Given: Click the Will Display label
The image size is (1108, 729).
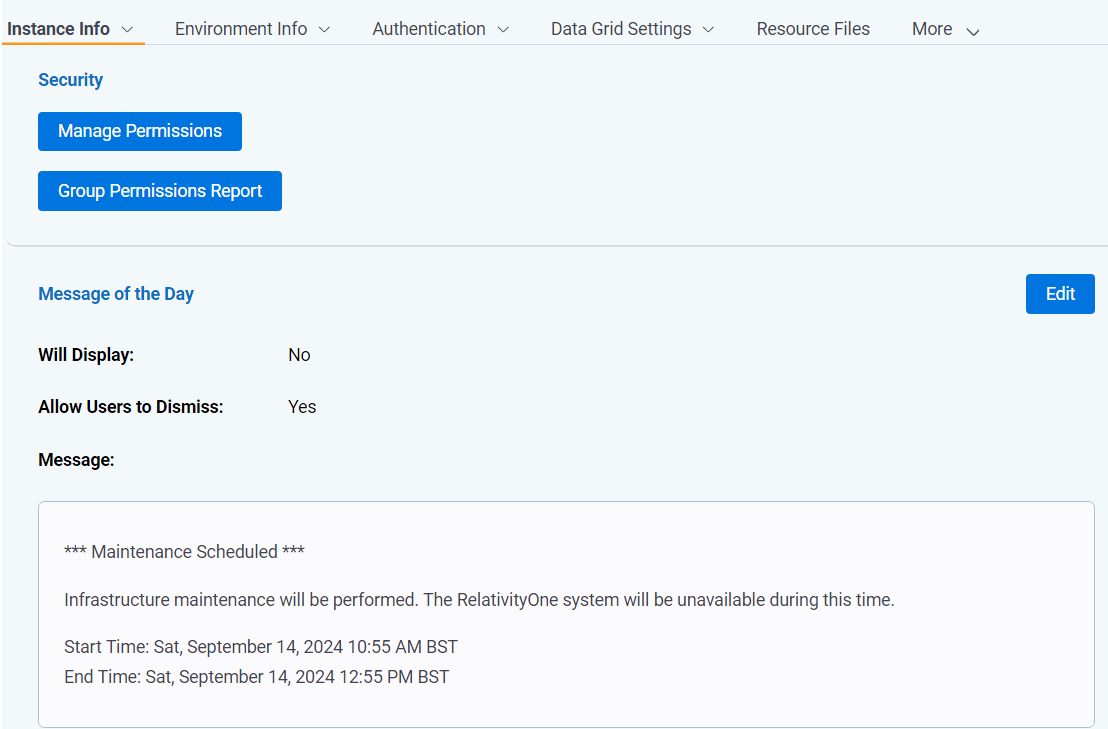Looking at the screenshot, I should point(86,355).
